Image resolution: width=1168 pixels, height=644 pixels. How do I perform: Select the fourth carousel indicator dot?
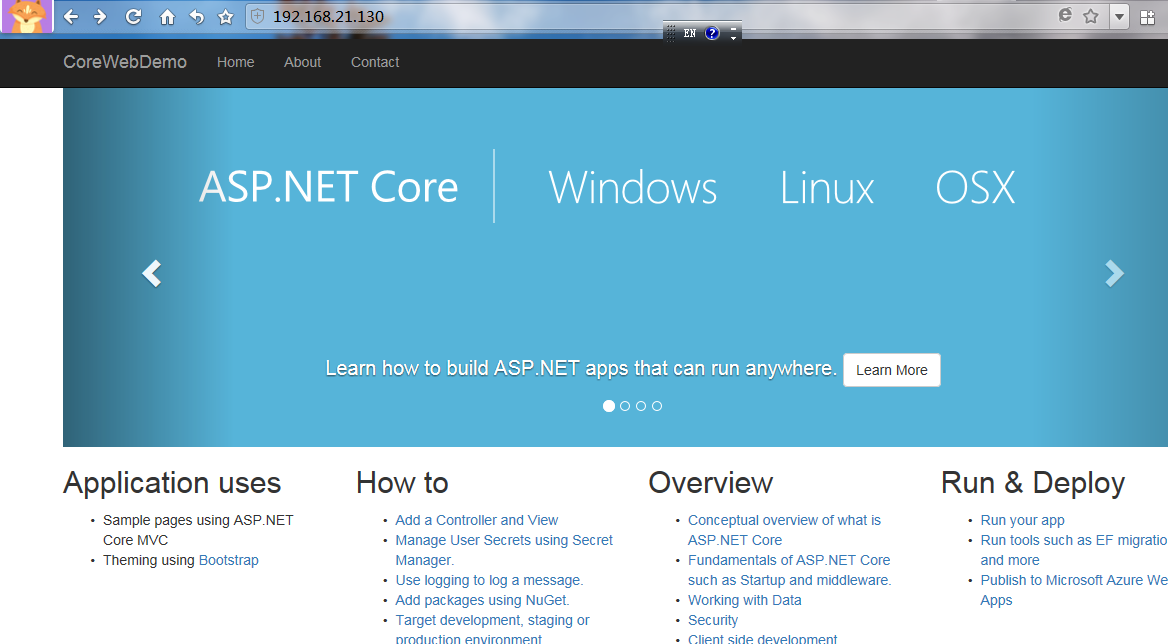click(x=657, y=406)
